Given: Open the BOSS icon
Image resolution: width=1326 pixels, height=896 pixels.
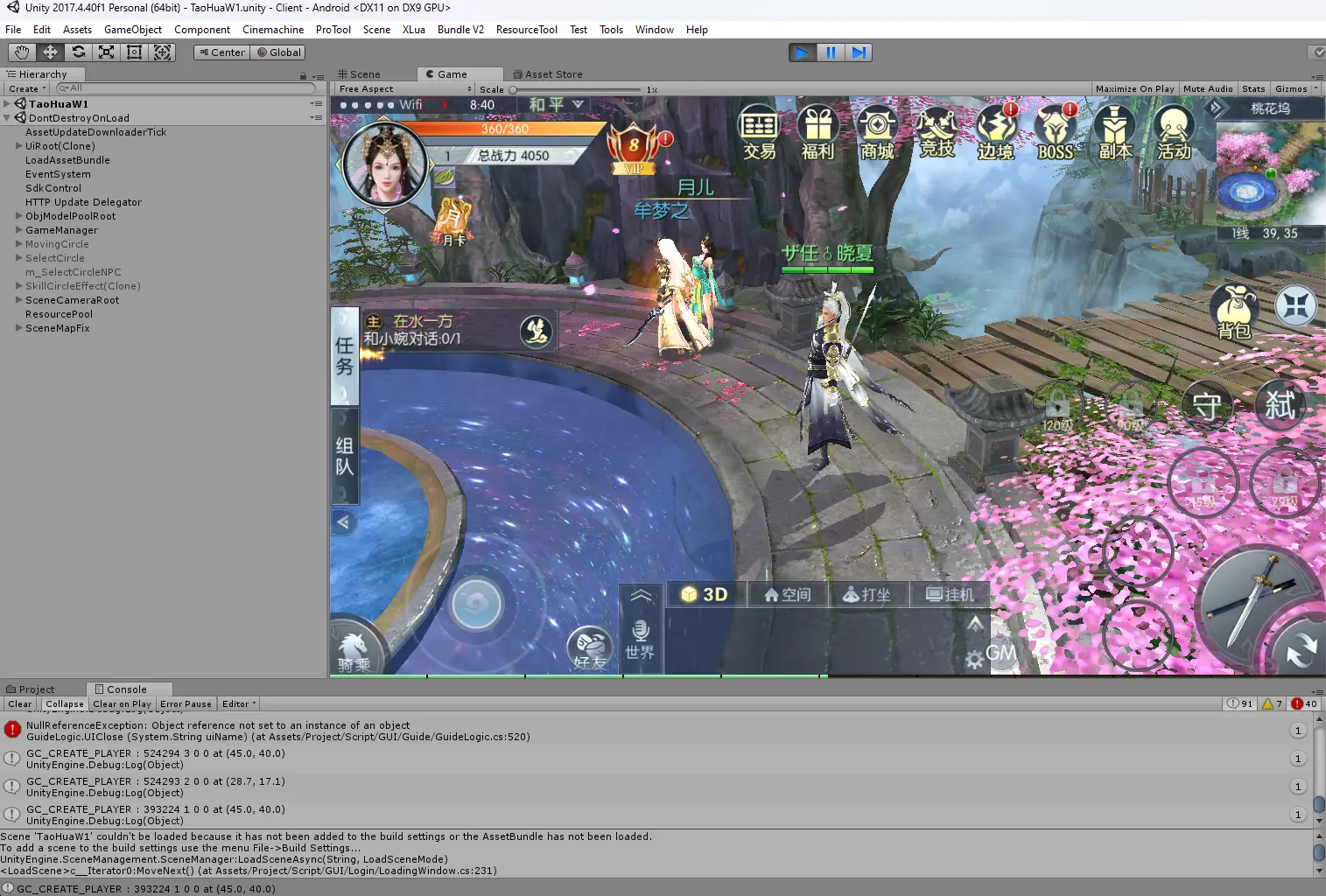Looking at the screenshot, I should point(1056,132).
